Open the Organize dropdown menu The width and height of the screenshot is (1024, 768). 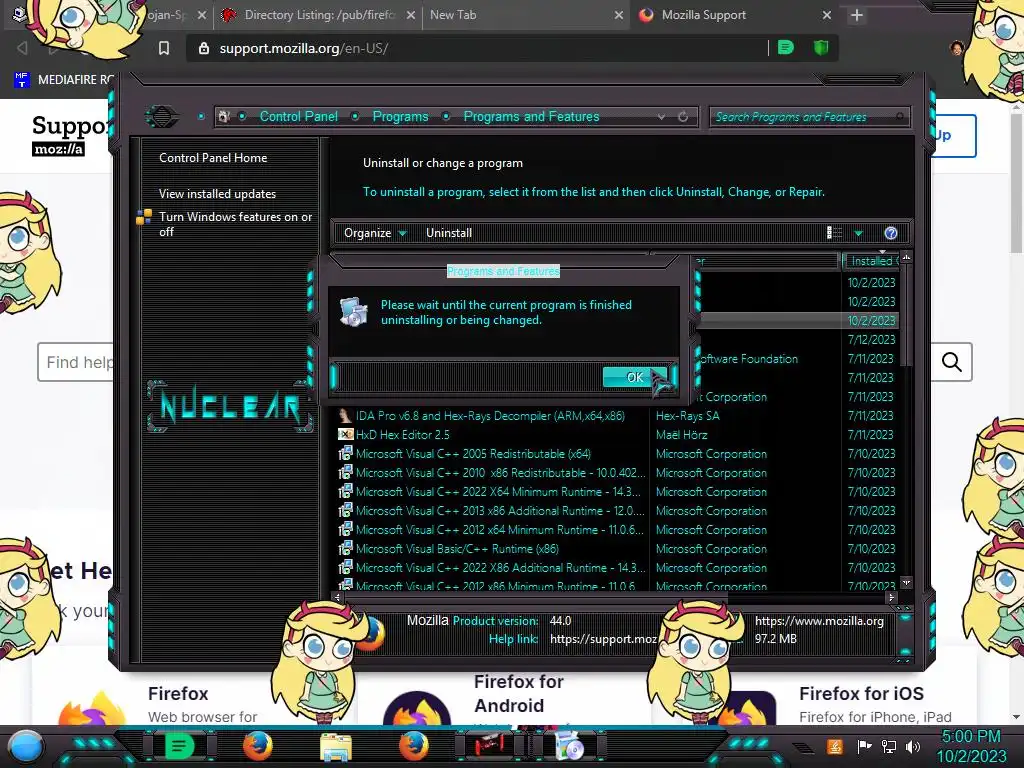[x=375, y=233]
